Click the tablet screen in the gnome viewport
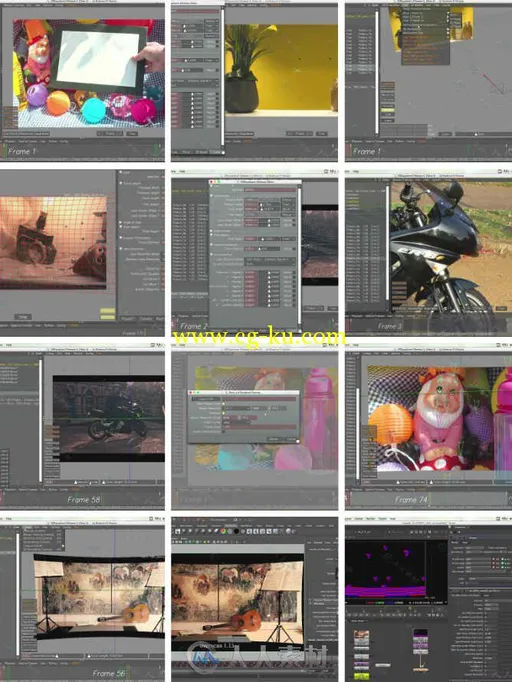512x682 pixels. click(98, 59)
